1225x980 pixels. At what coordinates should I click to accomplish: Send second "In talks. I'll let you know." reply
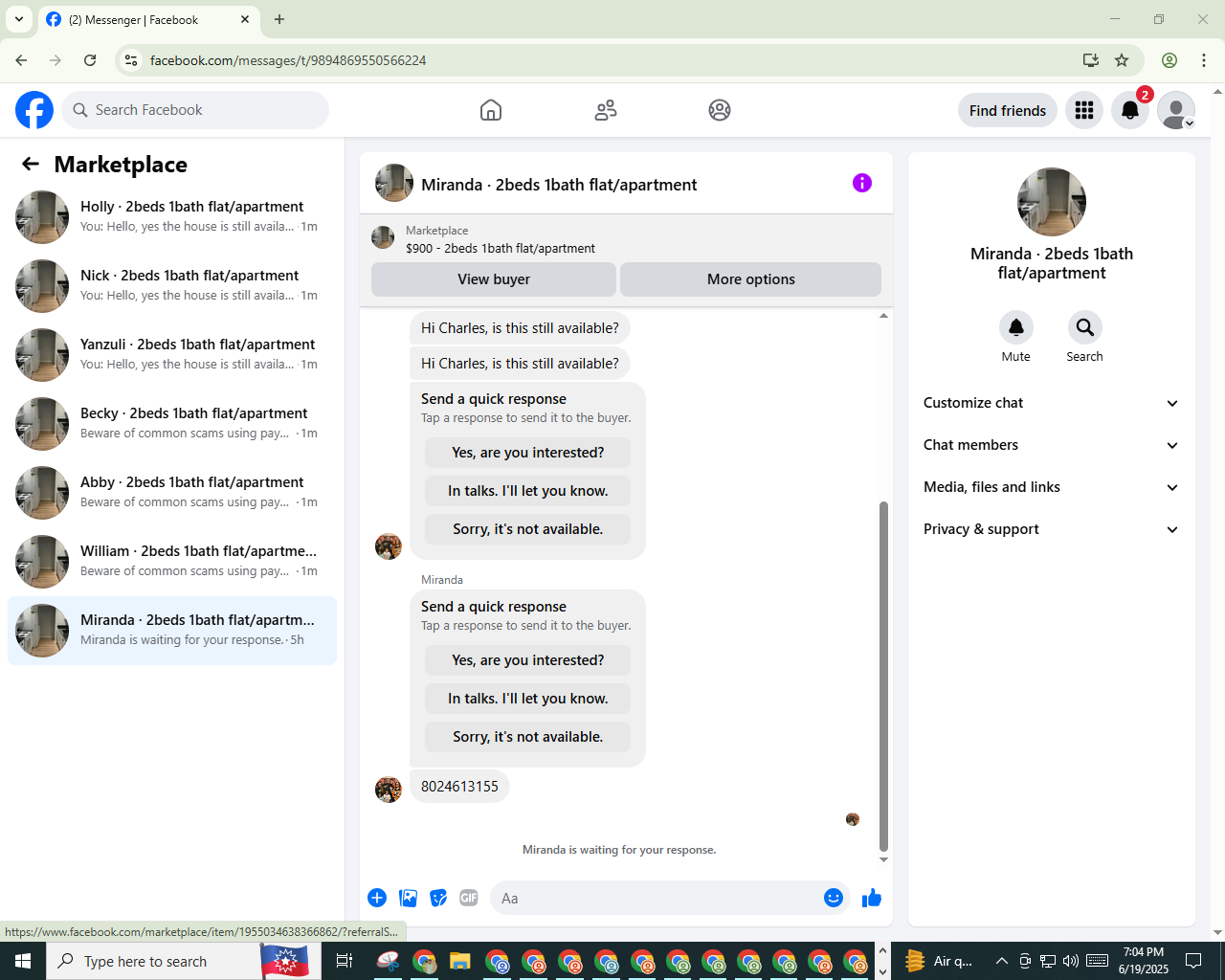coord(528,699)
